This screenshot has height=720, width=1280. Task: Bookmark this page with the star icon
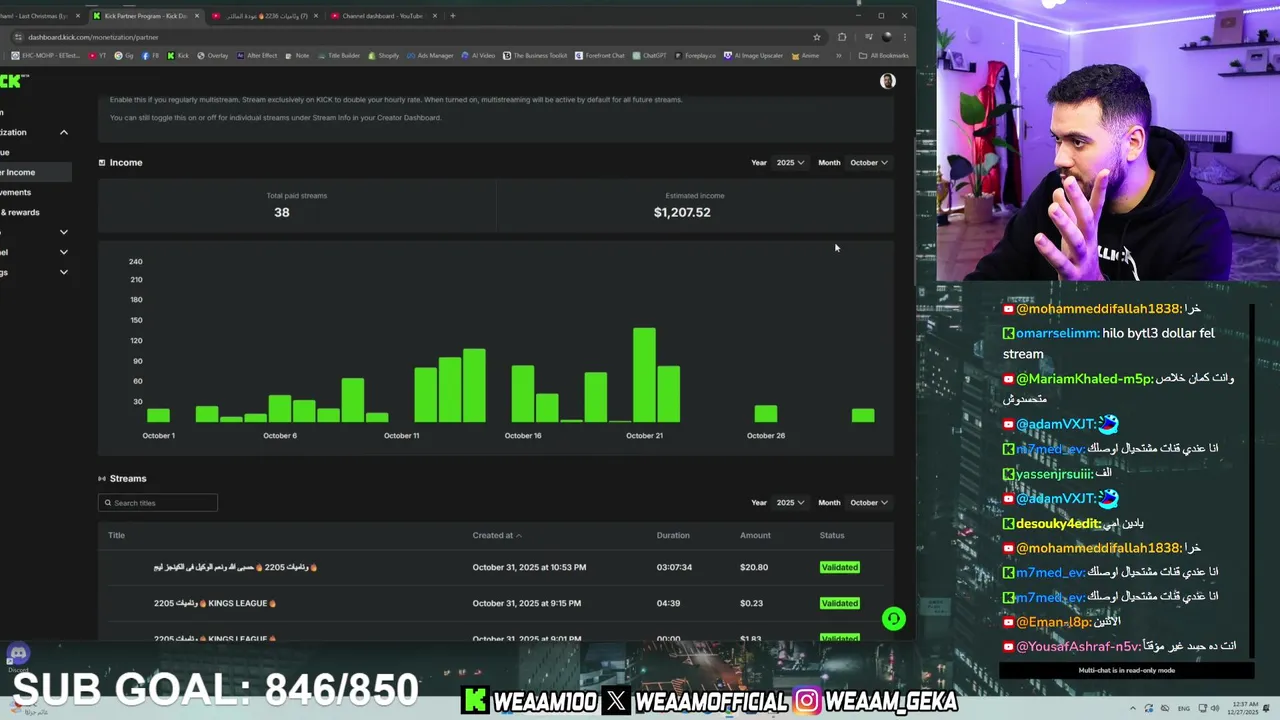[817, 37]
